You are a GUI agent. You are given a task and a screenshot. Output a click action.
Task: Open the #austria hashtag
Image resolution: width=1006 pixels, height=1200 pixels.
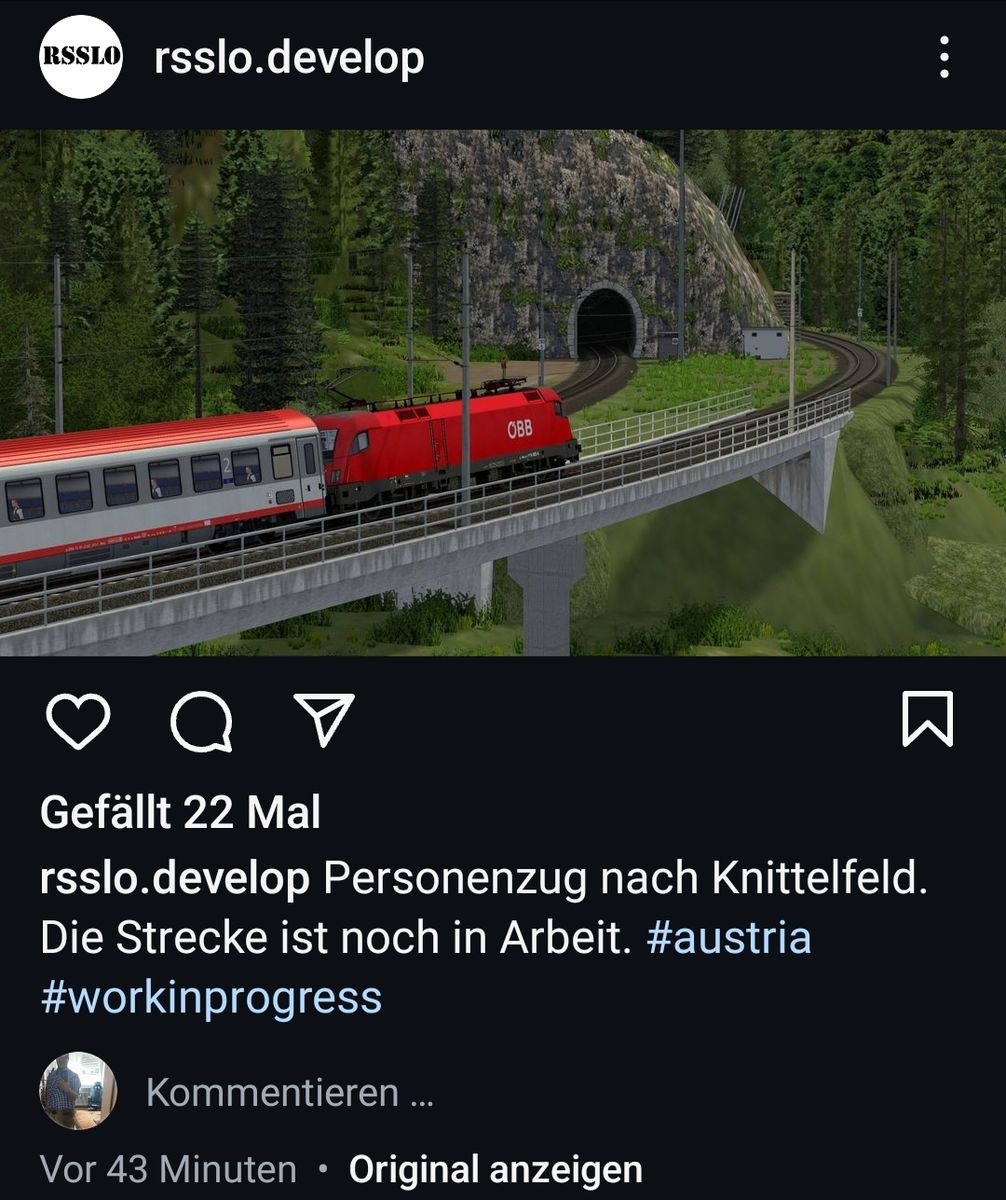[728, 939]
